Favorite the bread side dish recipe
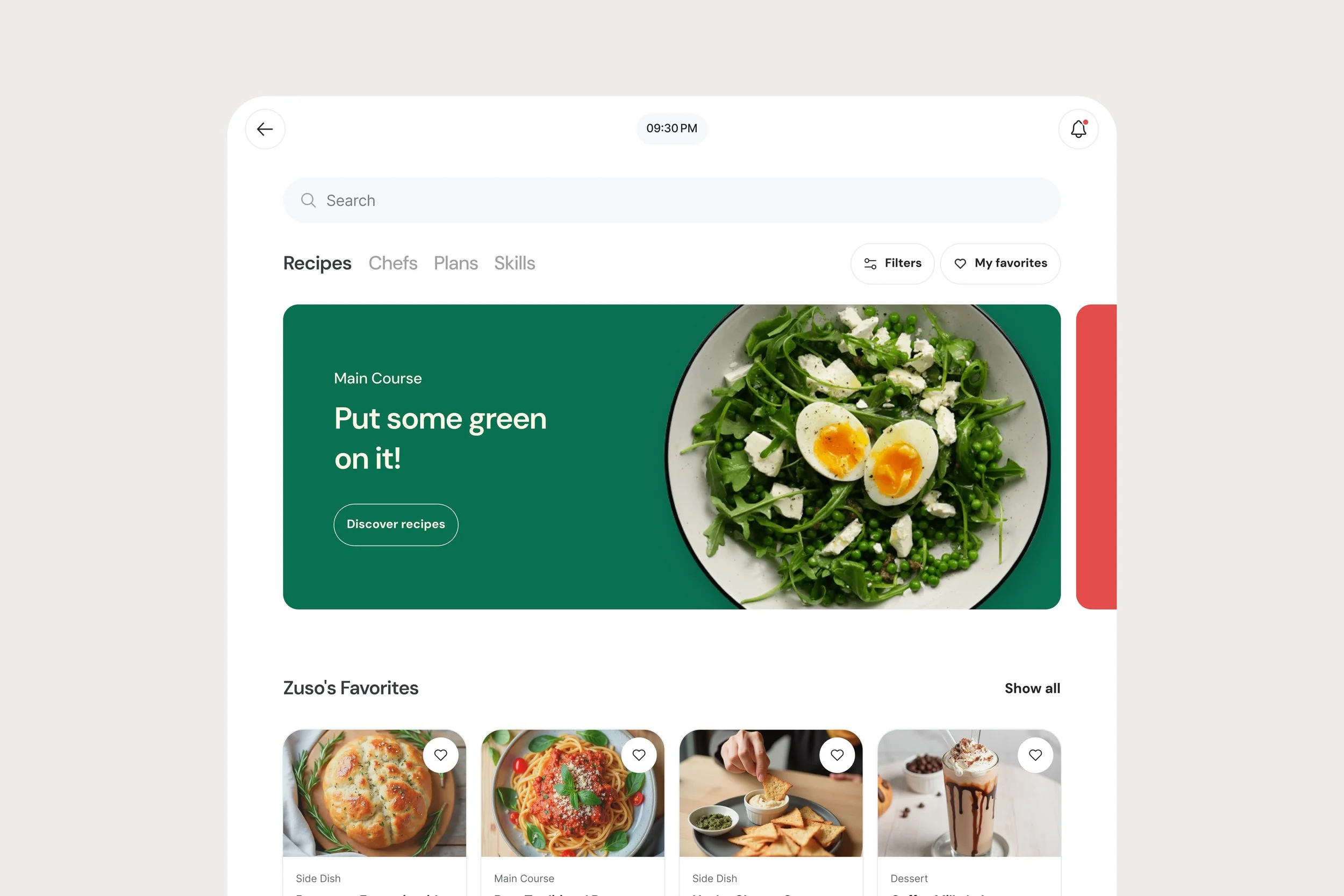The height and width of the screenshot is (896, 1344). pos(441,755)
